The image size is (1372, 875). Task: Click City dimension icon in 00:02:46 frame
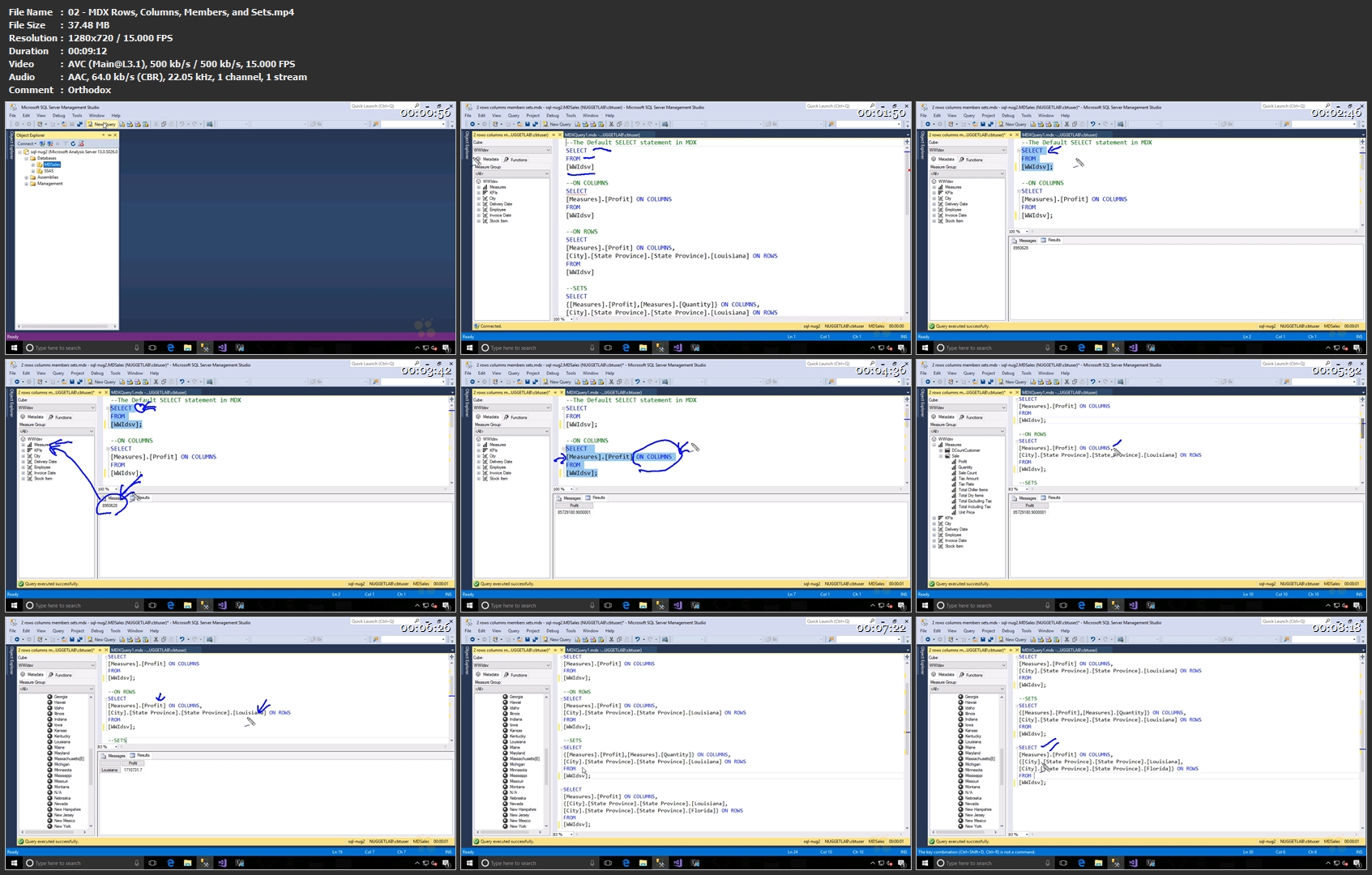click(940, 198)
